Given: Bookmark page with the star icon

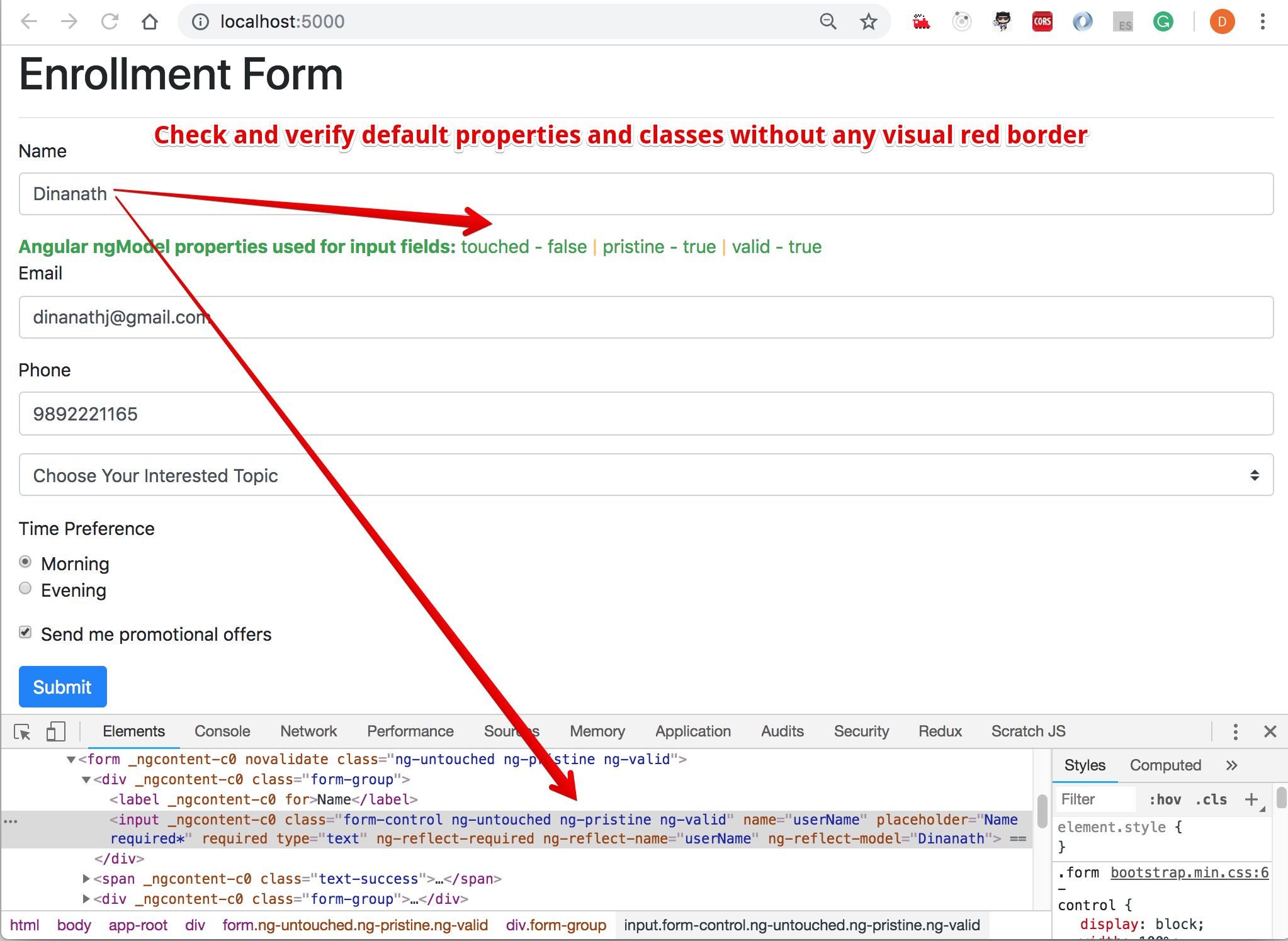Looking at the screenshot, I should pyautogui.click(x=869, y=22).
